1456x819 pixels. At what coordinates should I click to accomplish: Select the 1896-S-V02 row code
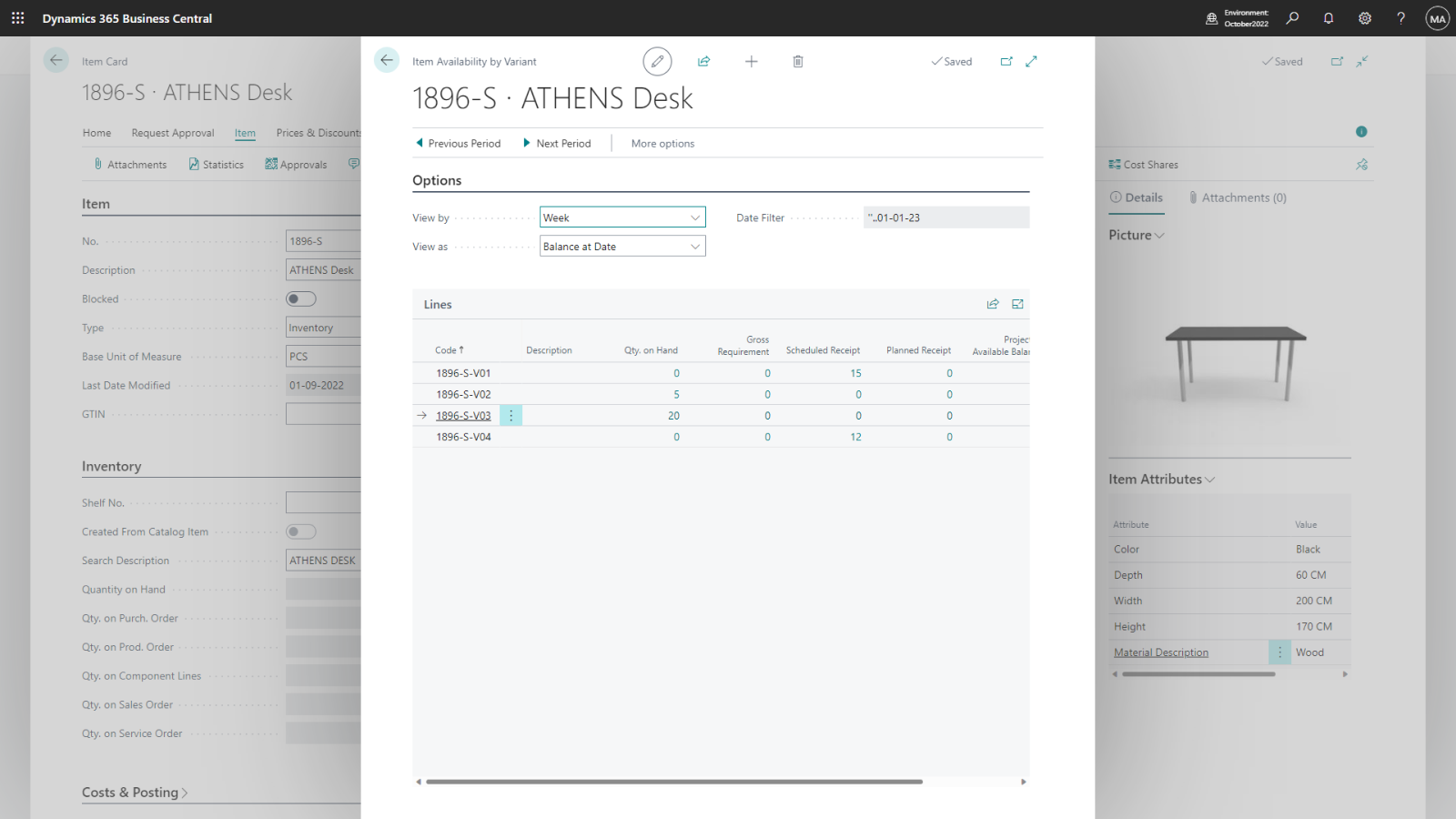pos(463,395)
